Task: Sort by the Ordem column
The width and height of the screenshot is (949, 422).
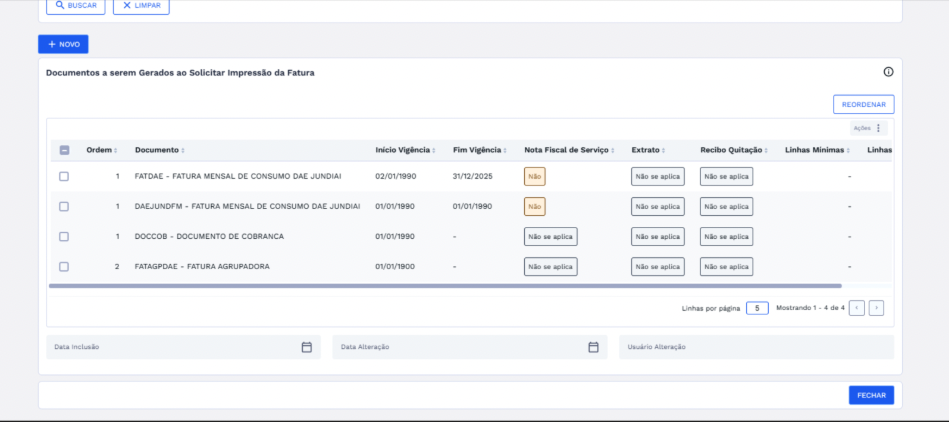Action: [101, 150]
